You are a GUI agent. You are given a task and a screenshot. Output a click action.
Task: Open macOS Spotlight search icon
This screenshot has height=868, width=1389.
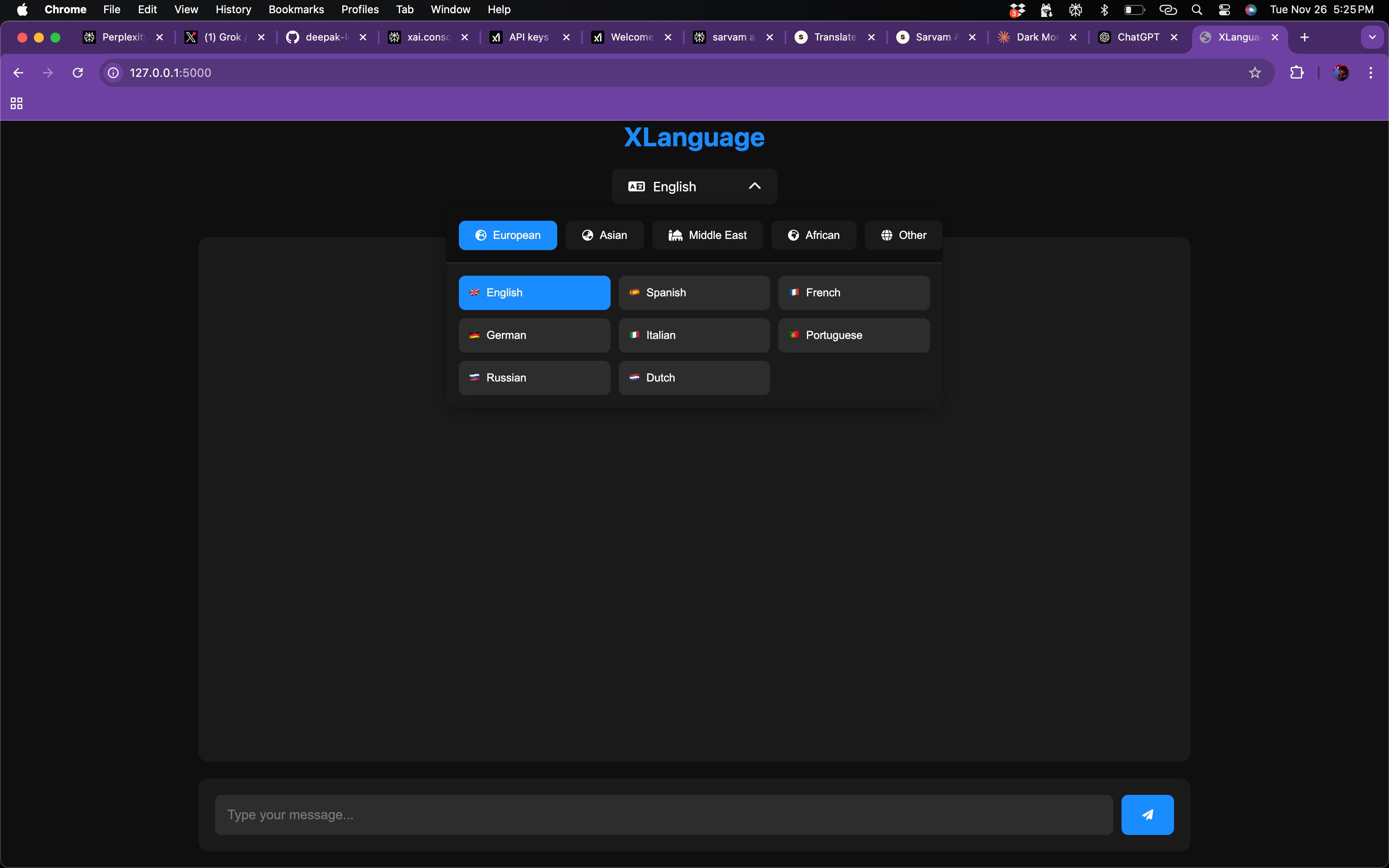(1197, 10)
